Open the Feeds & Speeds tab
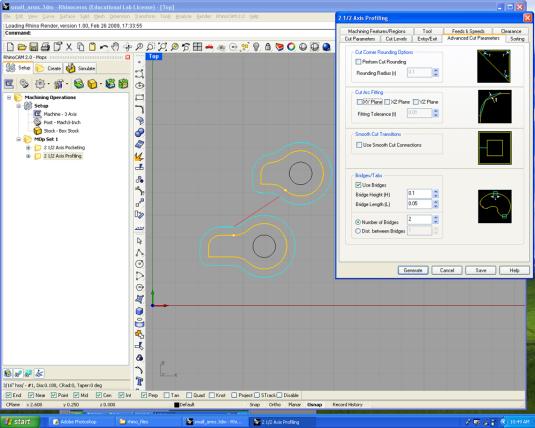Viewport: 535px width, 428px height. click(468, 31)
